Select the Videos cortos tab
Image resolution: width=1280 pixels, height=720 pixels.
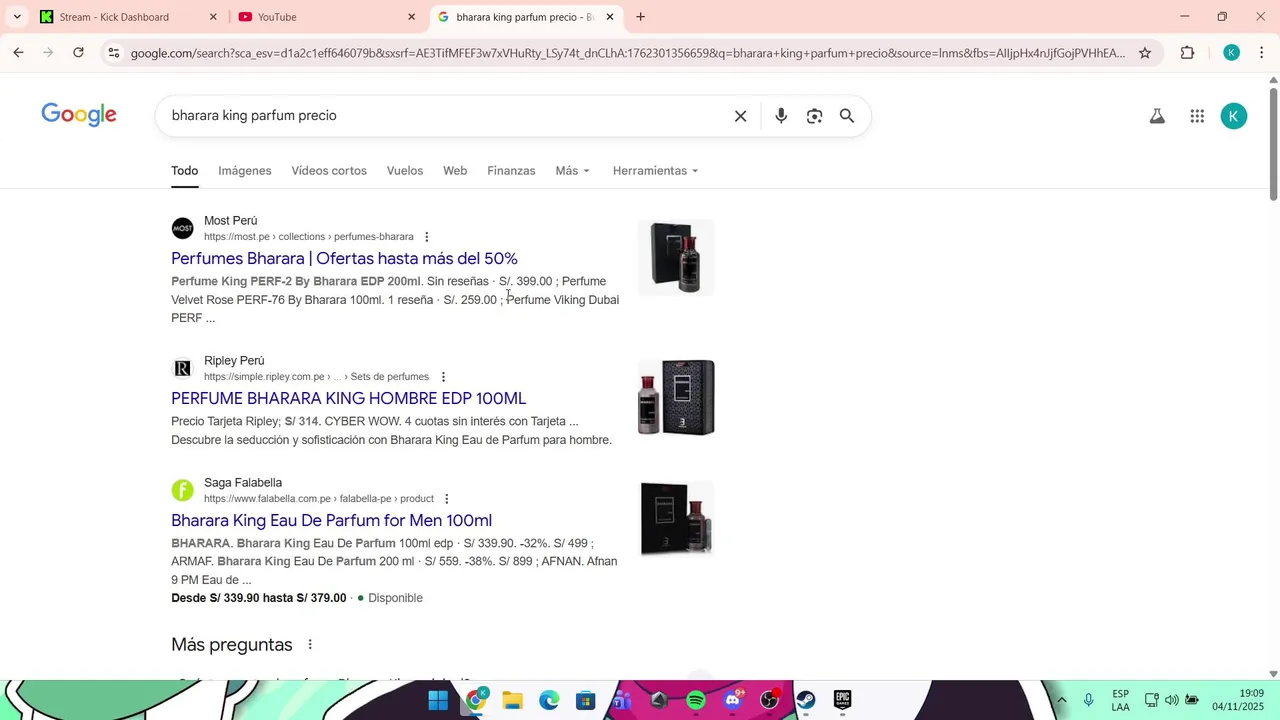[x=329, y=171]
